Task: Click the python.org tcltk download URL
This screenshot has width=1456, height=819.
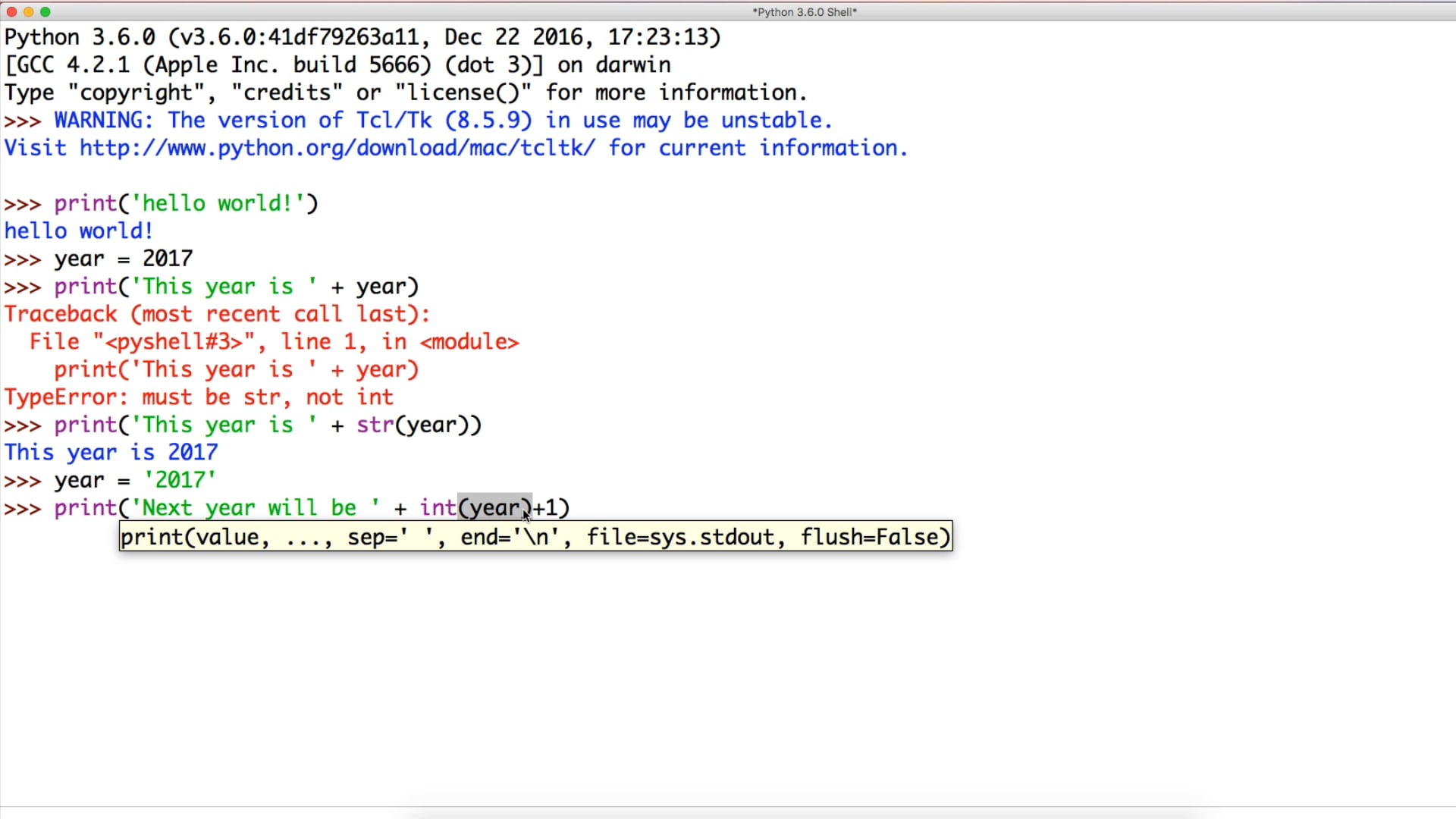Action: point(337,148)
